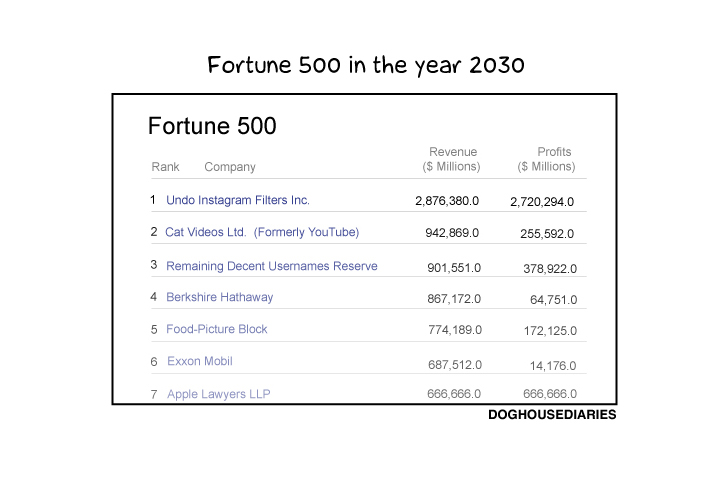Open the Undo Instagram Filters Inc. link
This screenshot has width=728, height=480.
(x=238, y=200)
